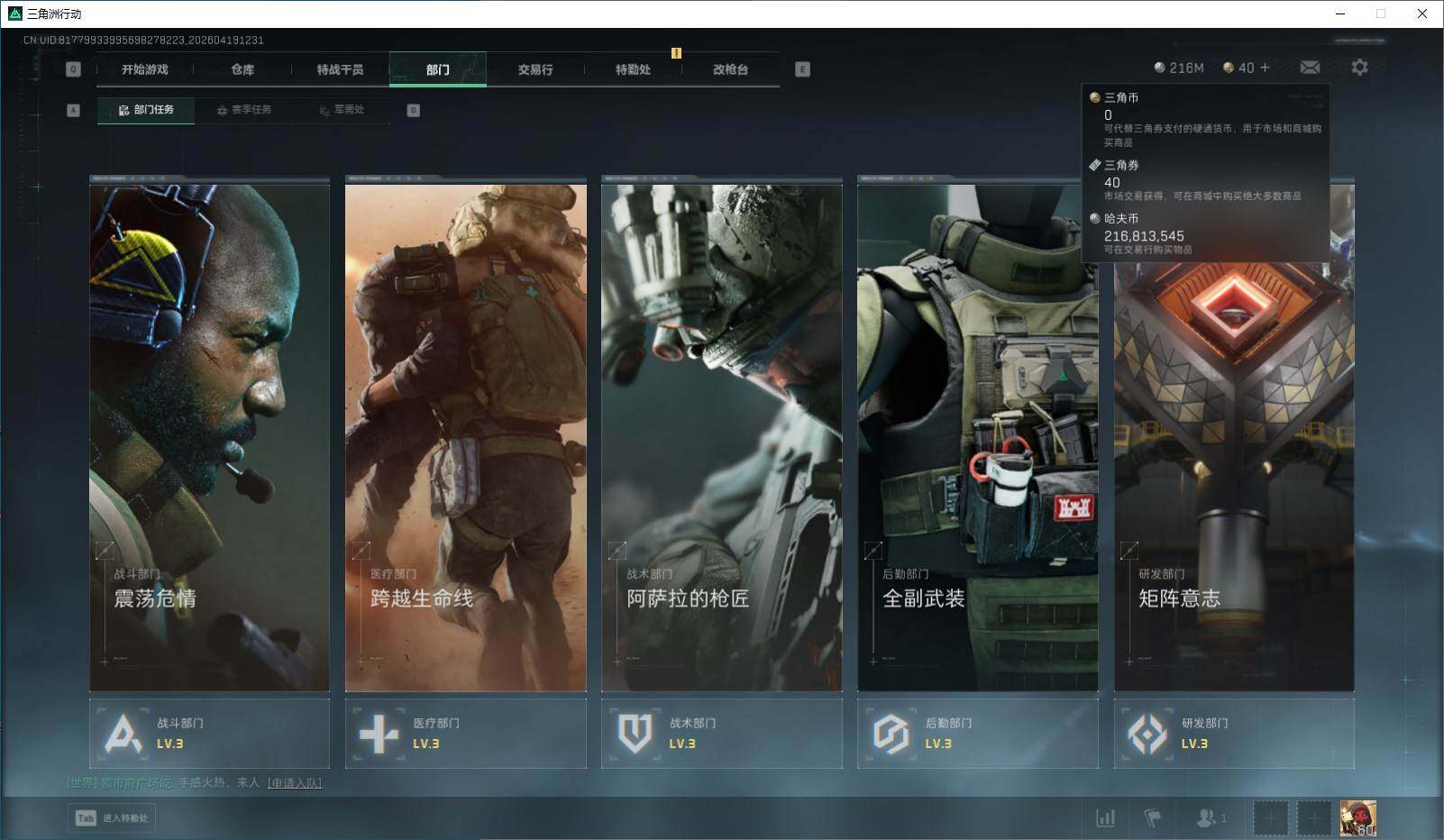1444x840 pixels.
Task: Go to the 开始游戏 tab
Action: click(x=145, y=69)
